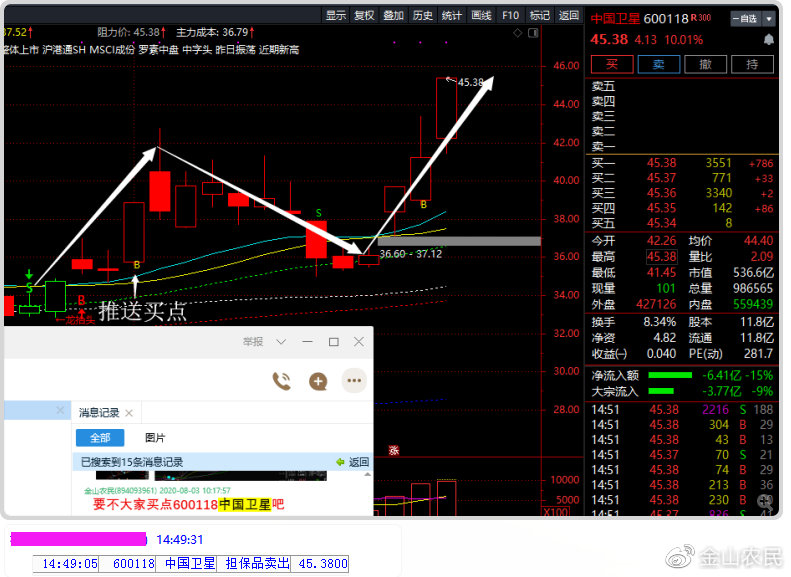This screenshot has height=577, width=791.
Task: Expand the chat window chevron menu
Action: (281, 342)
